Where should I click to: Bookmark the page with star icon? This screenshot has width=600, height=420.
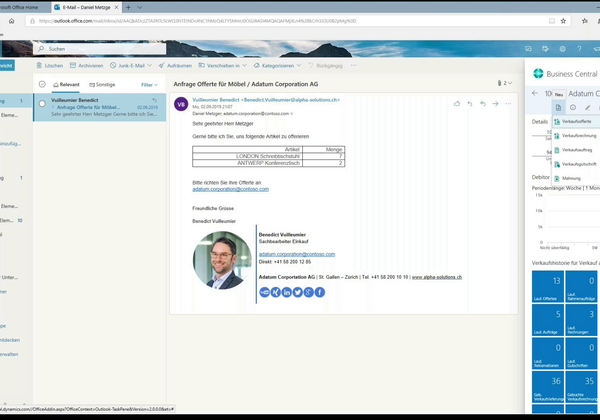pyautogui.click(x=563, y=21)
